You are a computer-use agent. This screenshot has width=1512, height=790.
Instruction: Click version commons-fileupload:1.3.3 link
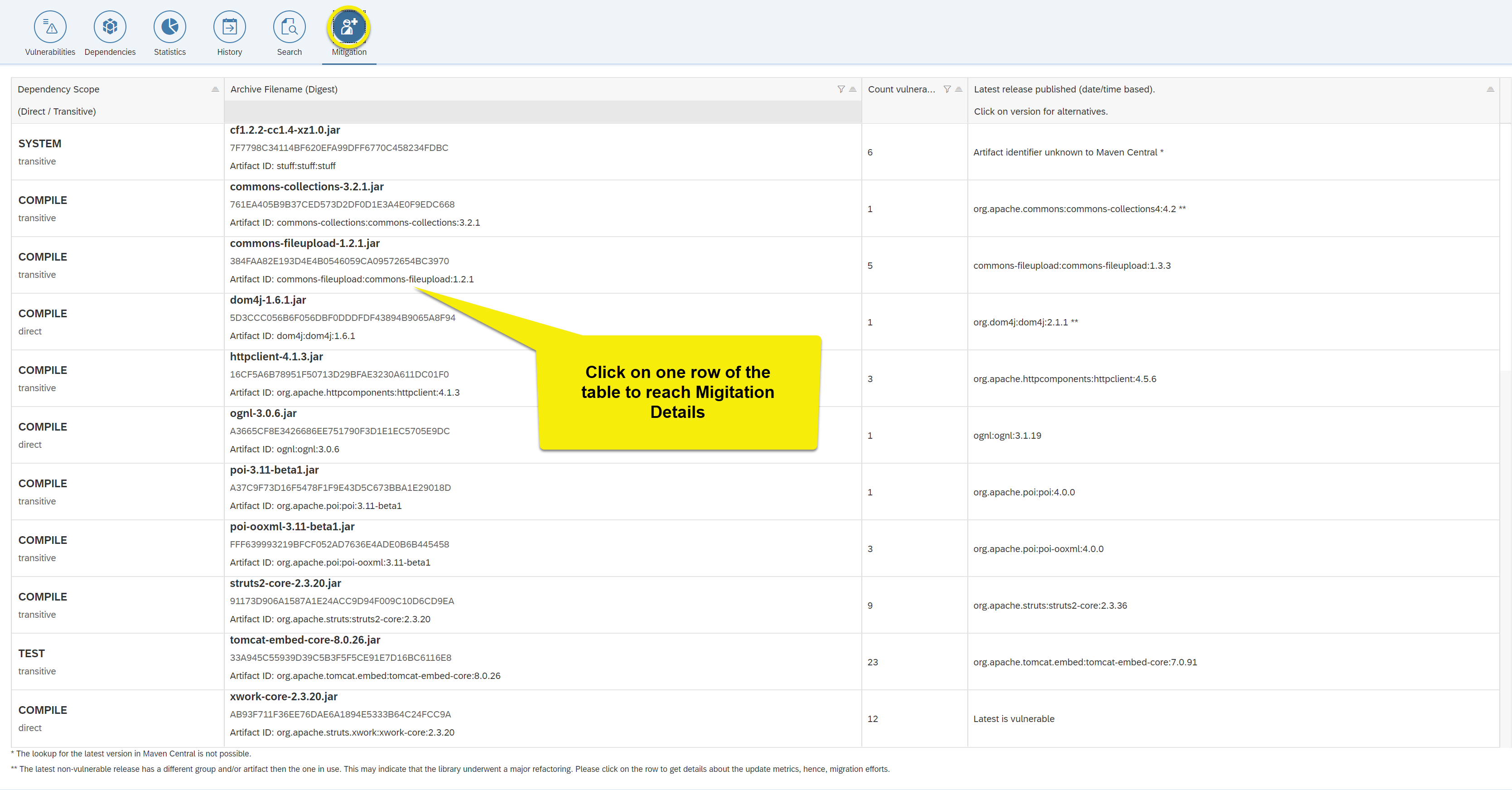point(1072,265)
